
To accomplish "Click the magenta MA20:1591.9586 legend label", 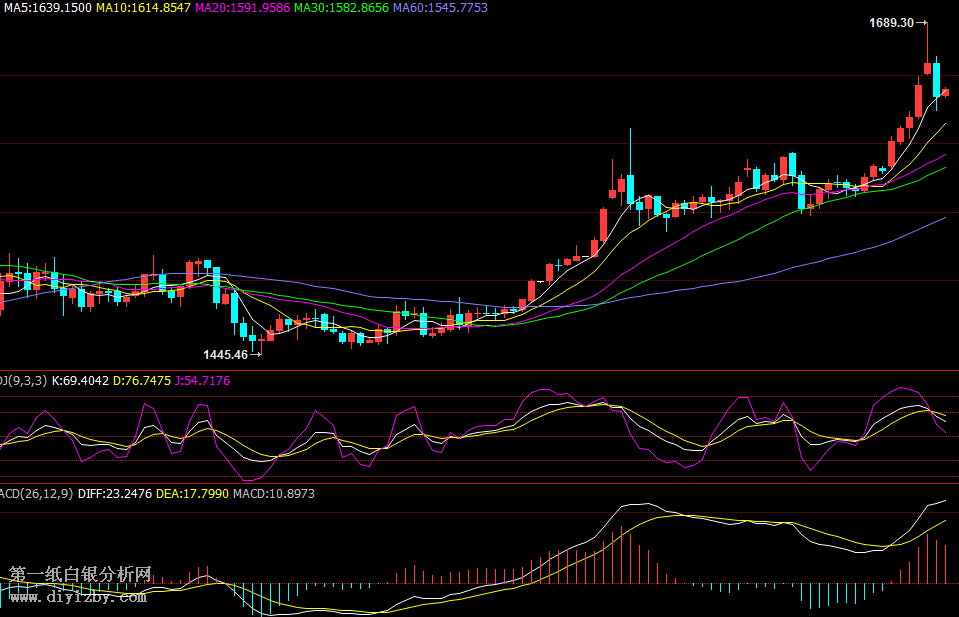I will point(242,8).
